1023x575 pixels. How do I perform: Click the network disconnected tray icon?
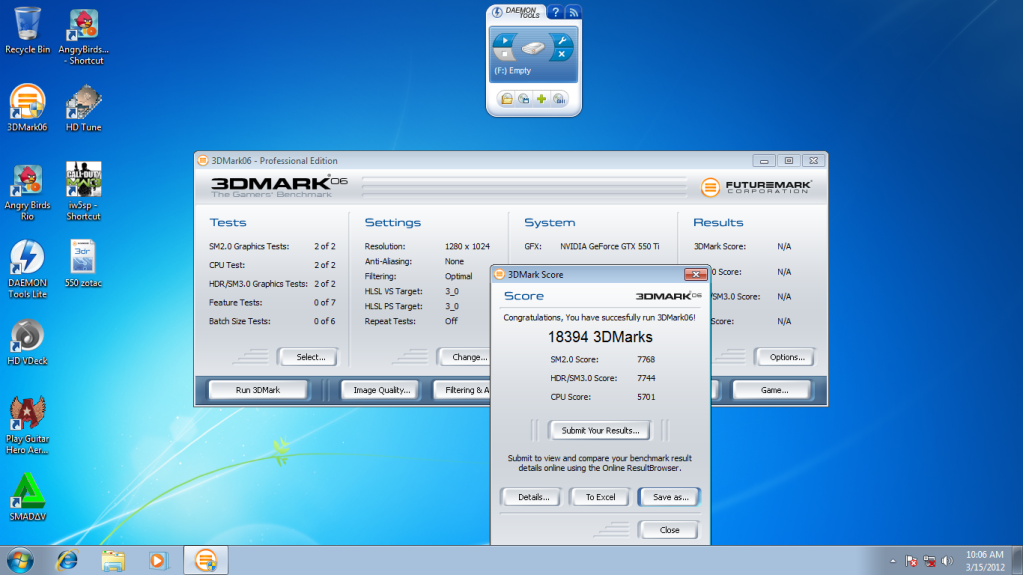(x=930, y=561)
